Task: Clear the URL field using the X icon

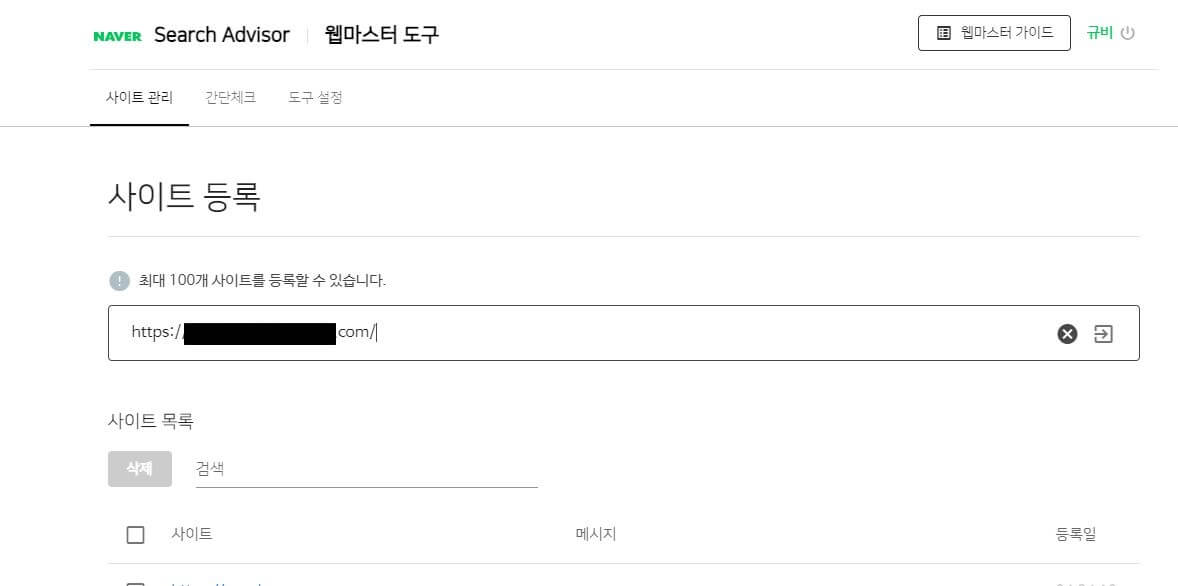Action: coord(1067,333)
